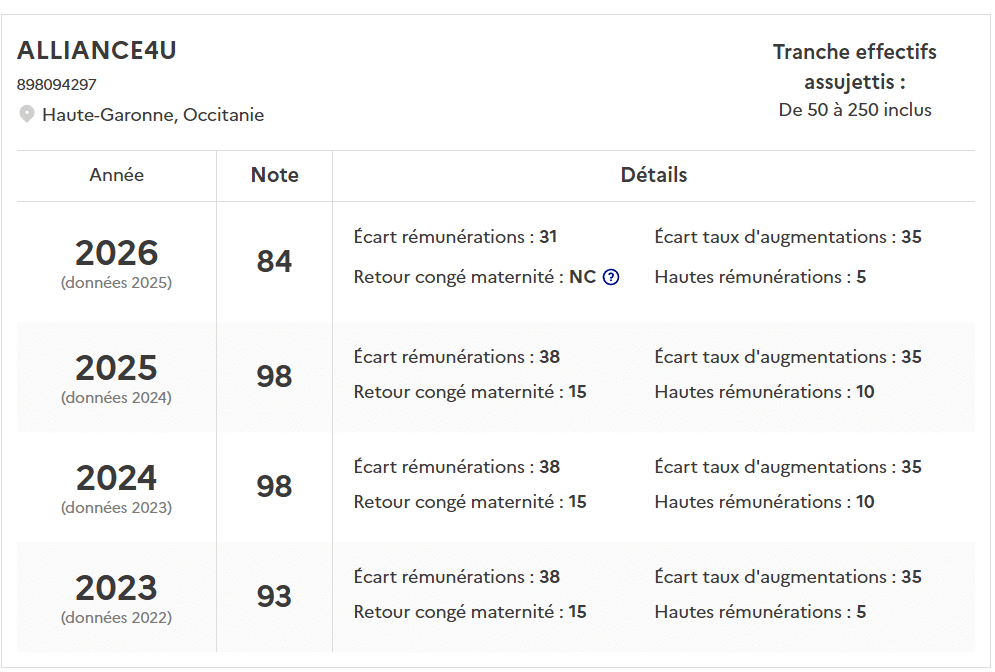Click the Tranche effectifs assujettis label

click(x=854, y=66)
